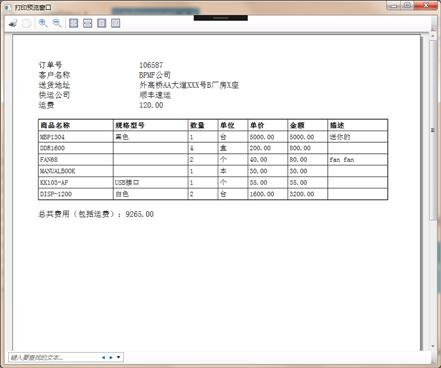Set view to actual size icon
Viewport: 441px width, 368px height.
[73, 23]
